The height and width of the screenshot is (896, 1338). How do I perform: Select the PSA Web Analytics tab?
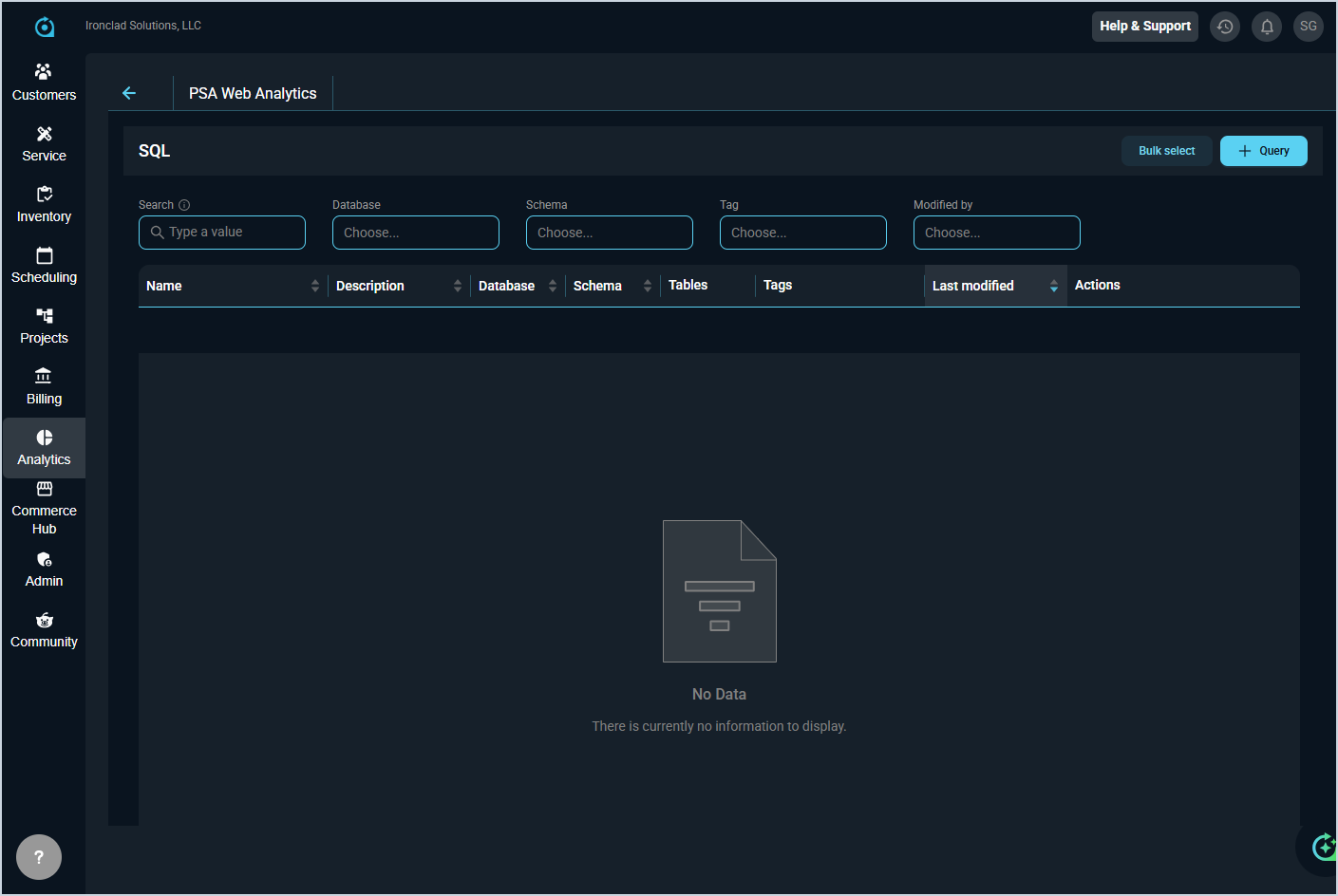(x=253, y=93)
